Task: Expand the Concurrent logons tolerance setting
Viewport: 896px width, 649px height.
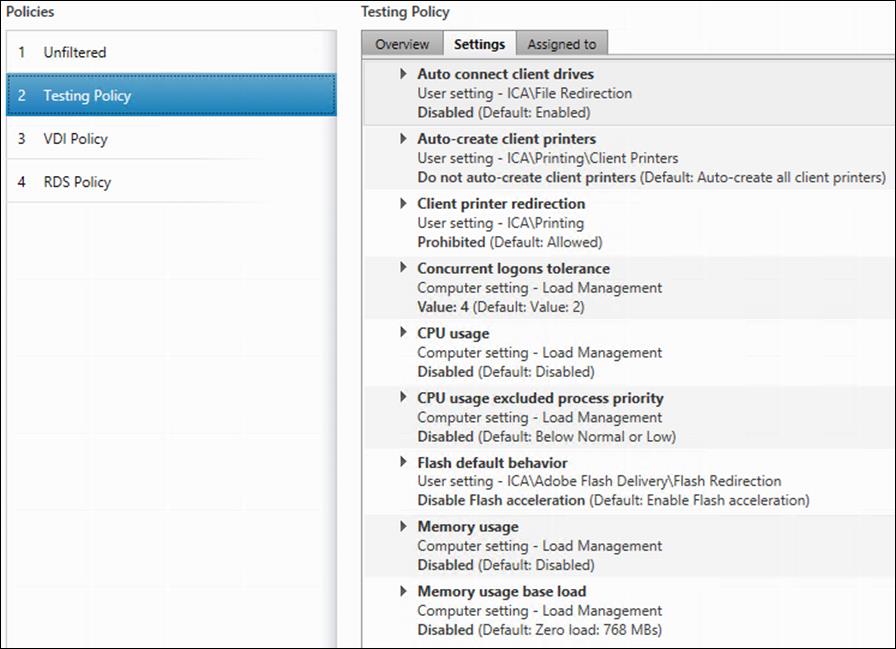Action: click(x=404, y=268)
